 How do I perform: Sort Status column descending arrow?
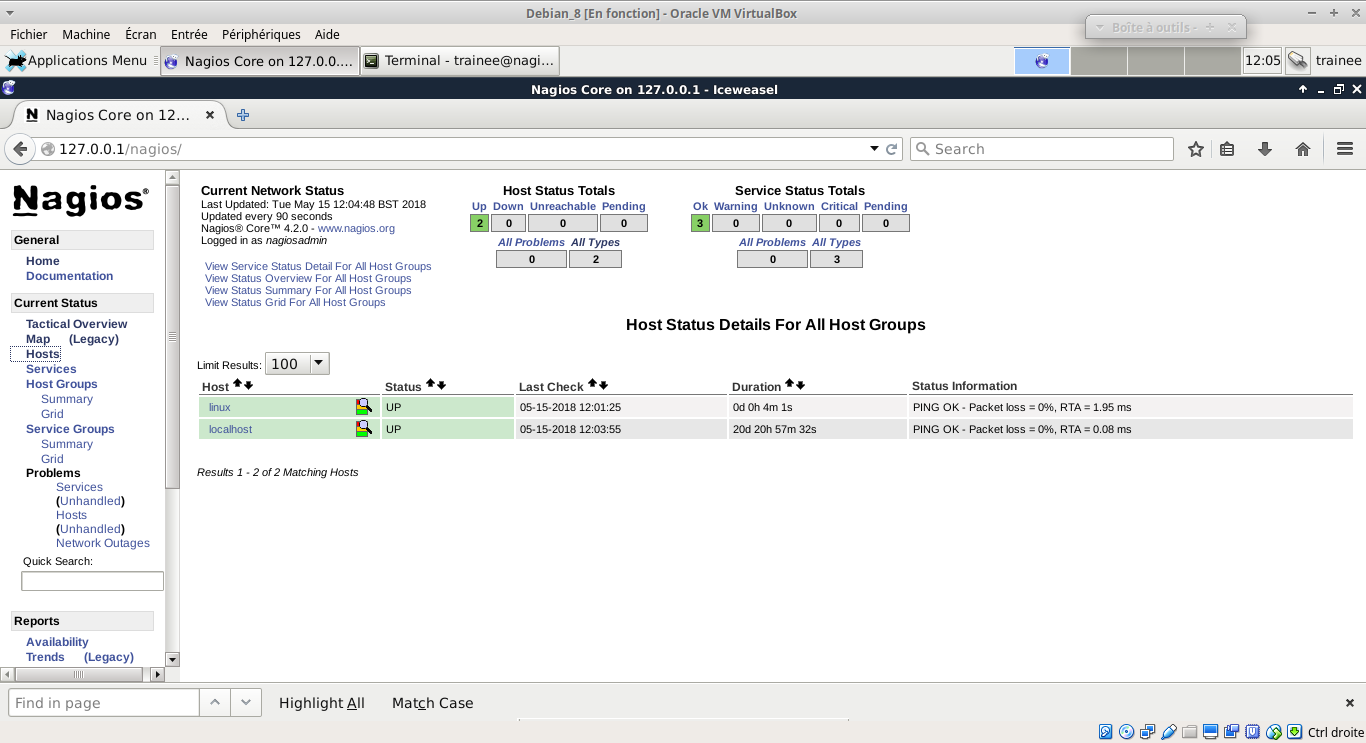click(441, 385)
